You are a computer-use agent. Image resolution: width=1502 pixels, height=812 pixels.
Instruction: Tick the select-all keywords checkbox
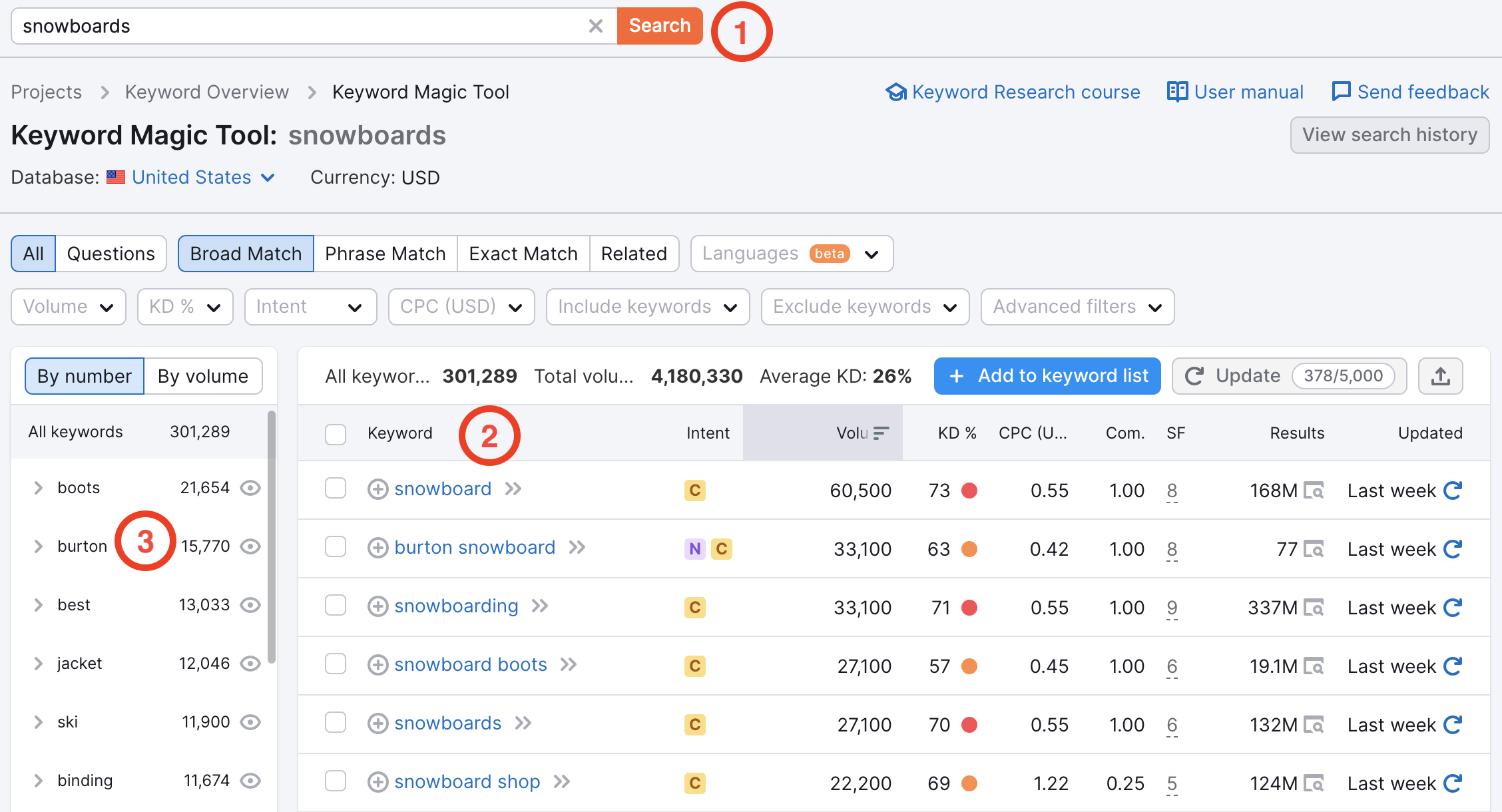click(336, 434)
